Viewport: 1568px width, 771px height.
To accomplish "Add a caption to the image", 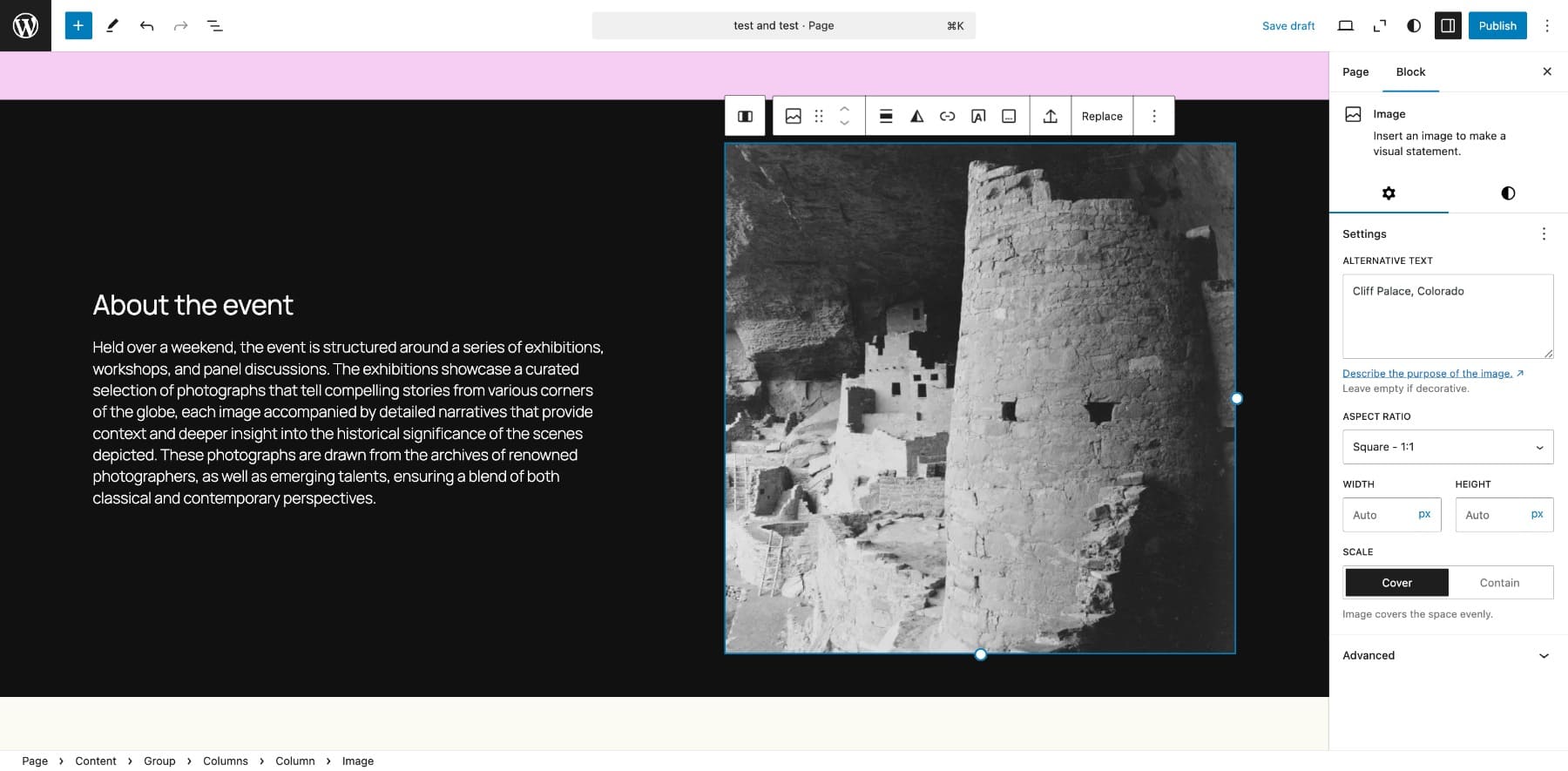I will pyautogui.click(x=1009, y=116).
